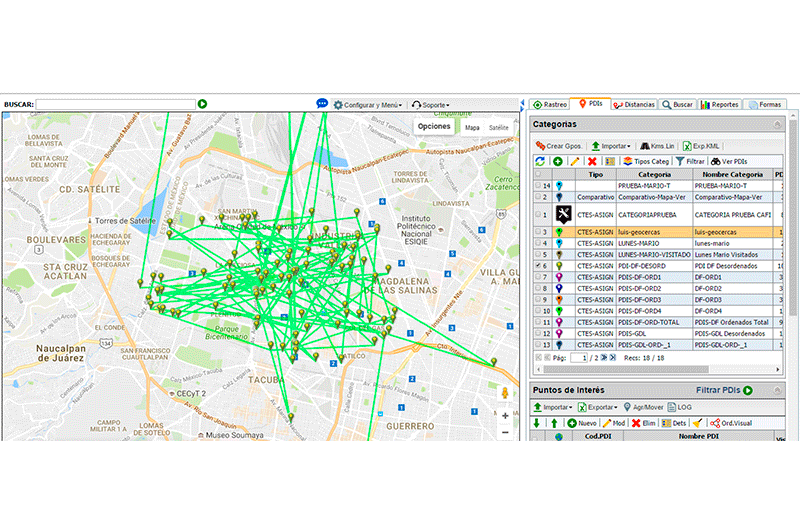Open the Soporte dropdown menu

(x=431, y=104)
